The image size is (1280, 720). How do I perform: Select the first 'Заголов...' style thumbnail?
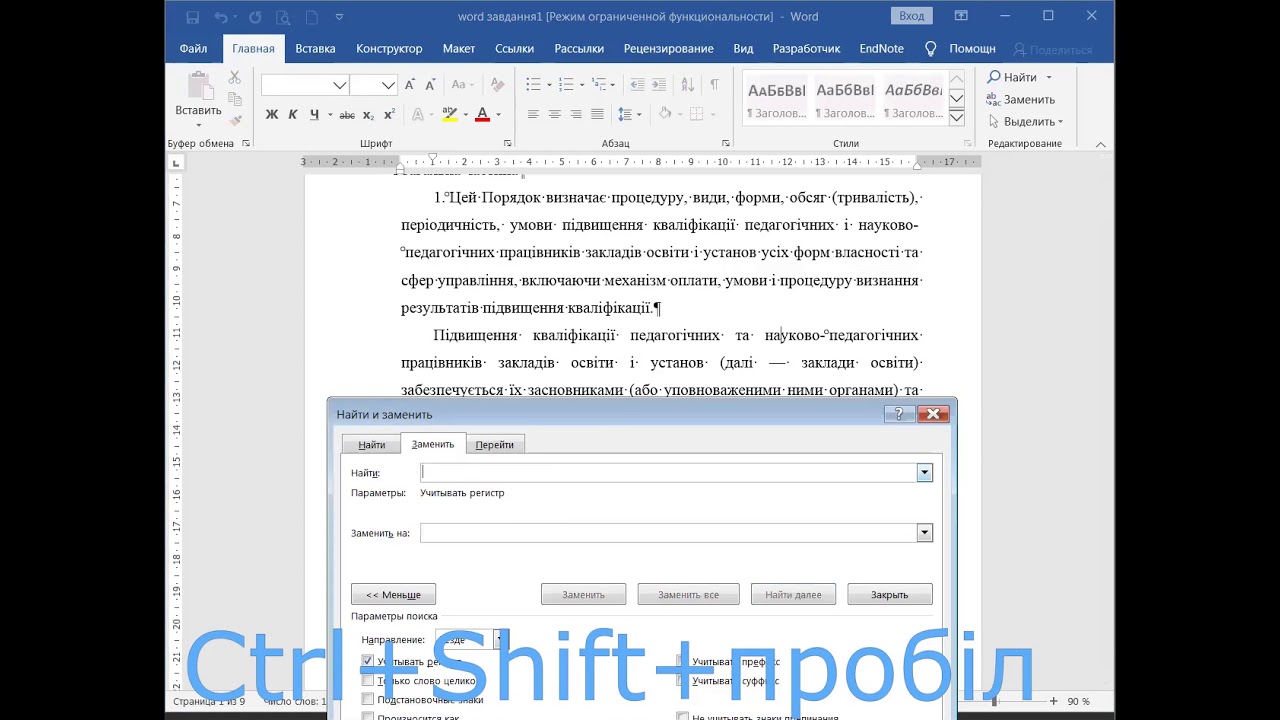[x=776, y=99]
